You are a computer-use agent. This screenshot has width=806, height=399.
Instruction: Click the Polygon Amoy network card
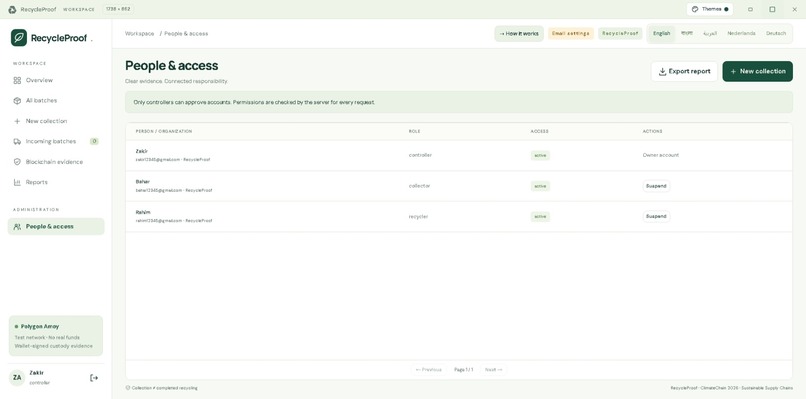56,336
